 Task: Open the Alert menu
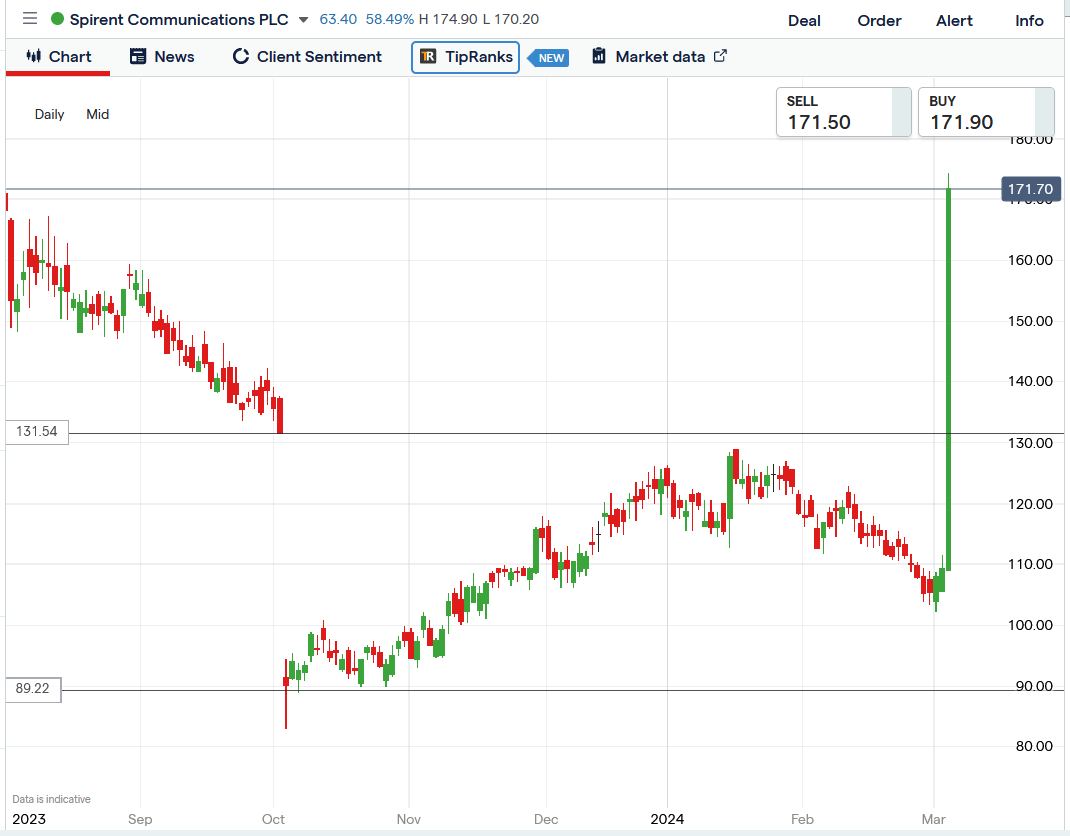[x=954, y=20]
